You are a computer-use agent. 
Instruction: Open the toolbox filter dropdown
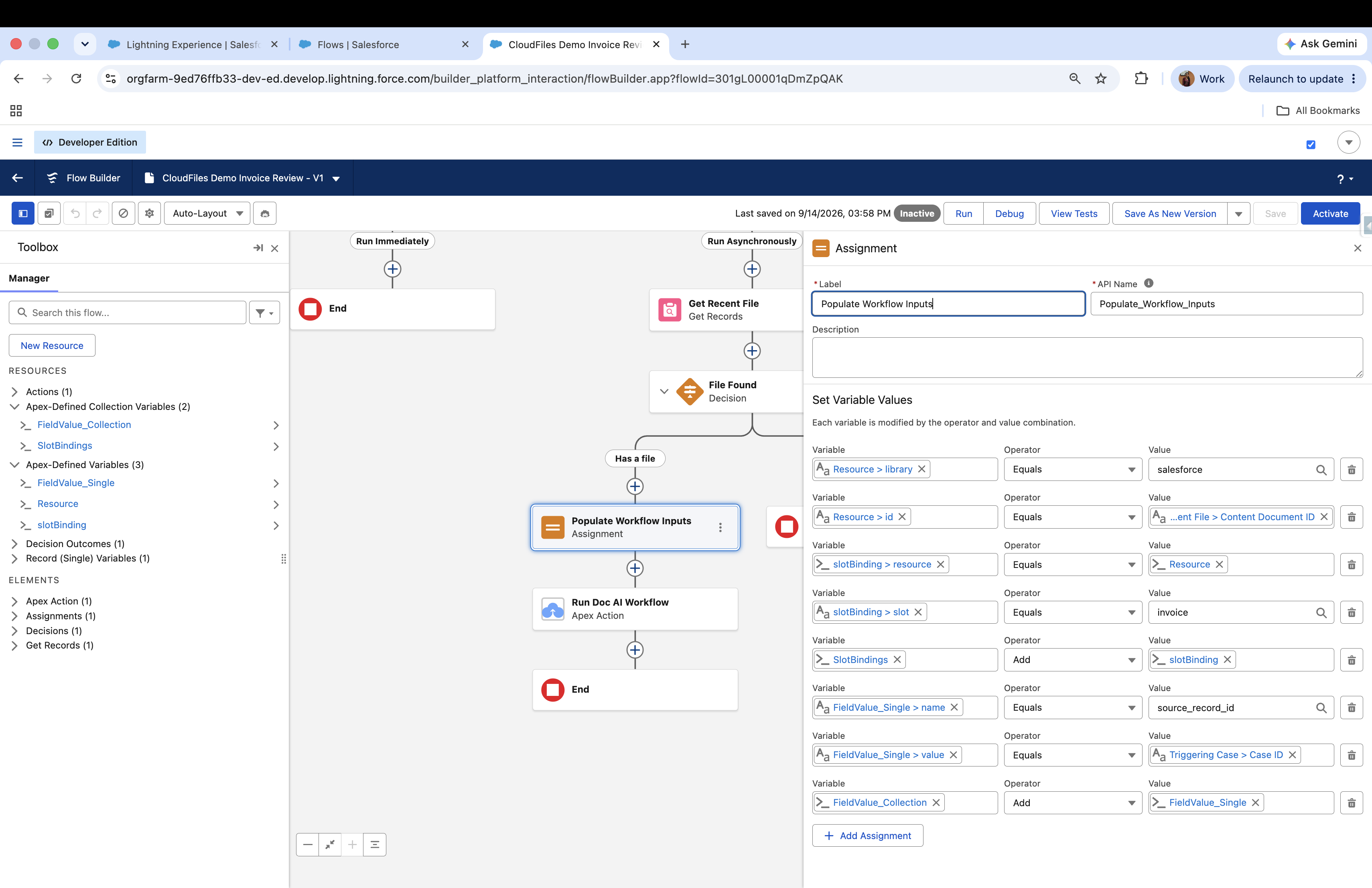265,313
